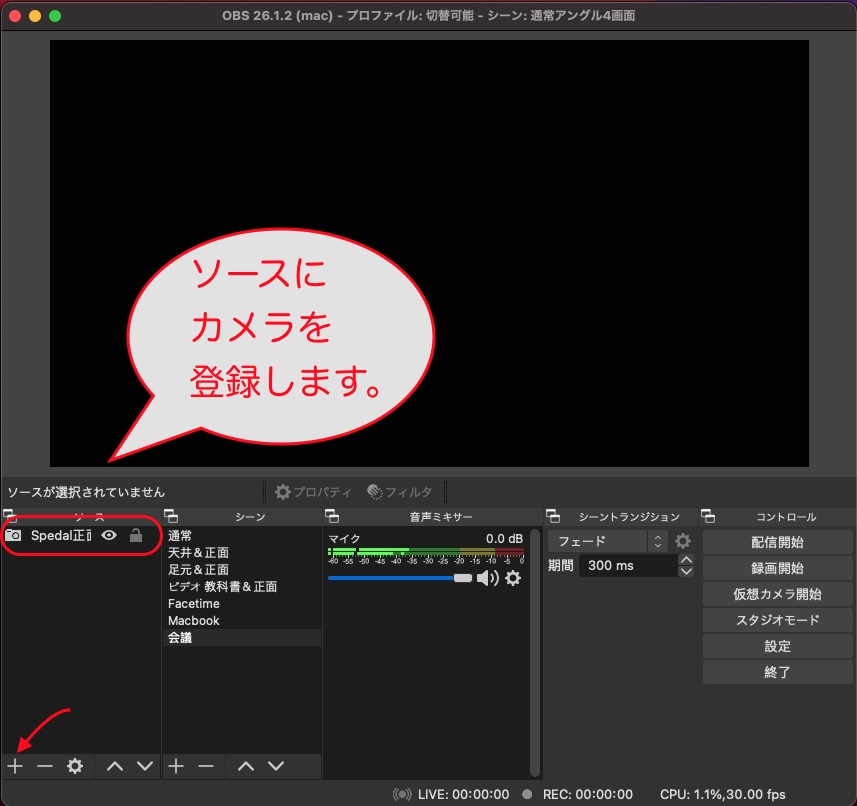
Task: Click the 仮想カメラ開始 button
Action: [x=777, y=593]
